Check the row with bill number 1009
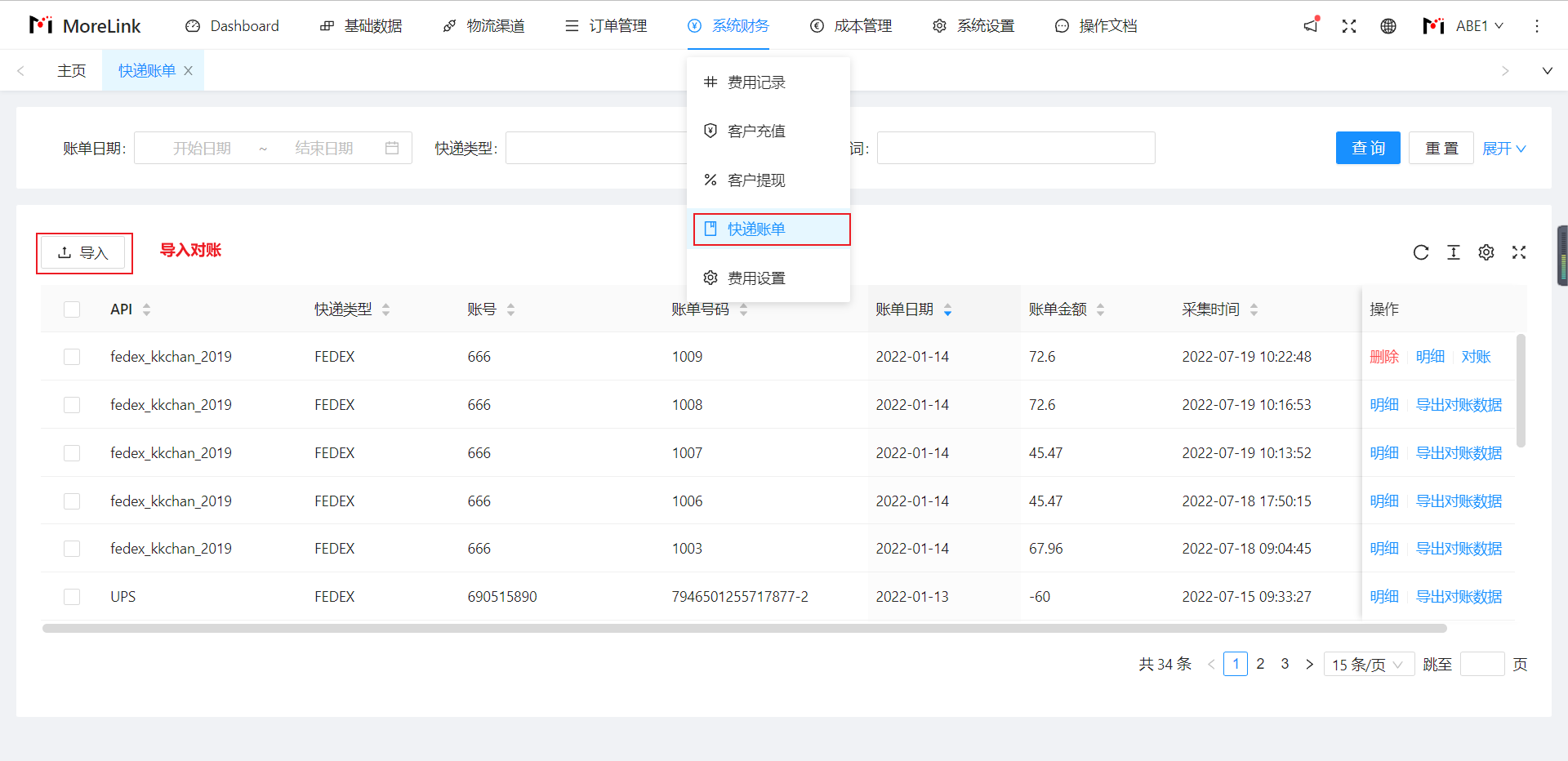Viewport: 1568px width, 761px height. coord(72,357)
